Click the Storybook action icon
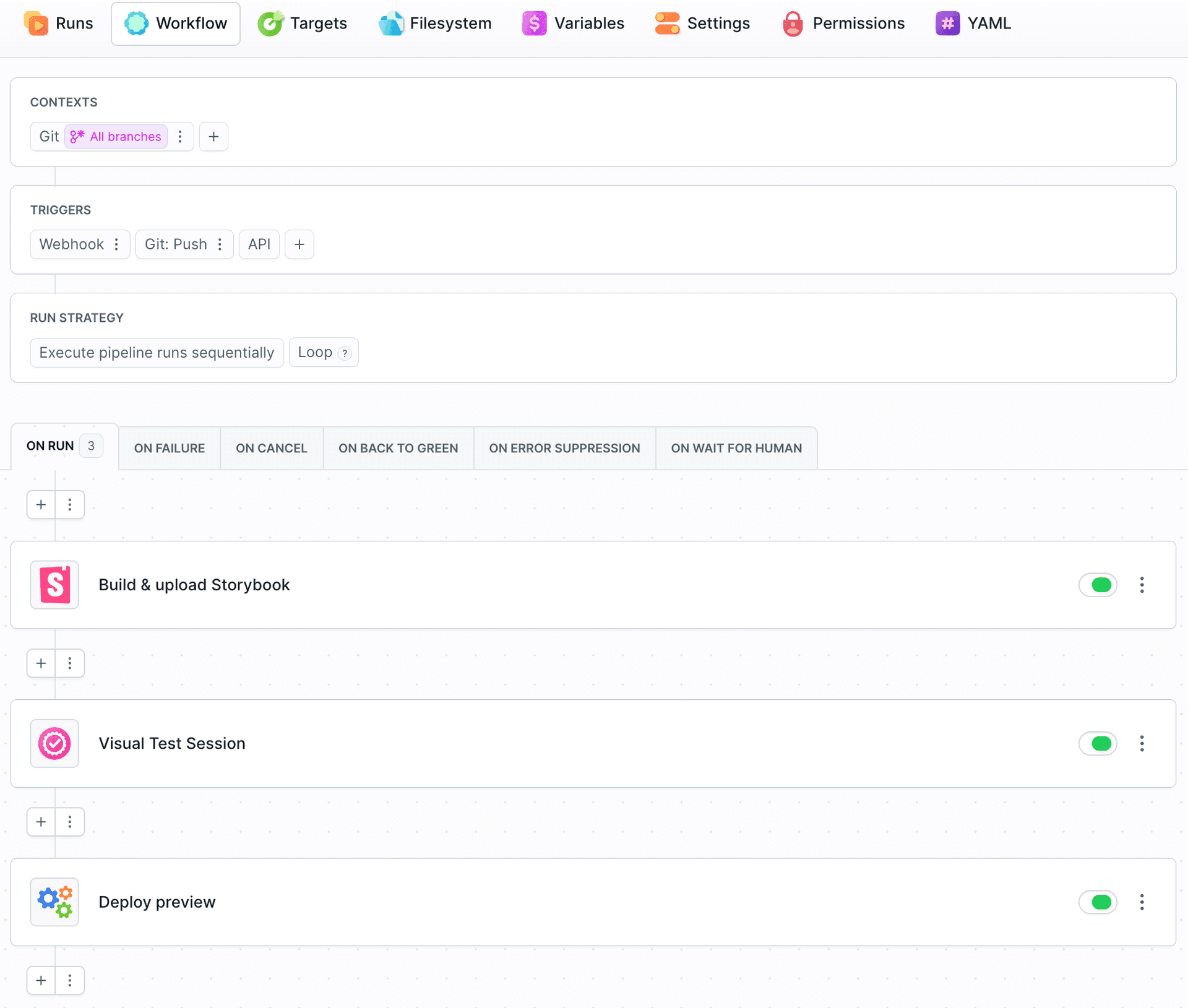 (54, 585)
